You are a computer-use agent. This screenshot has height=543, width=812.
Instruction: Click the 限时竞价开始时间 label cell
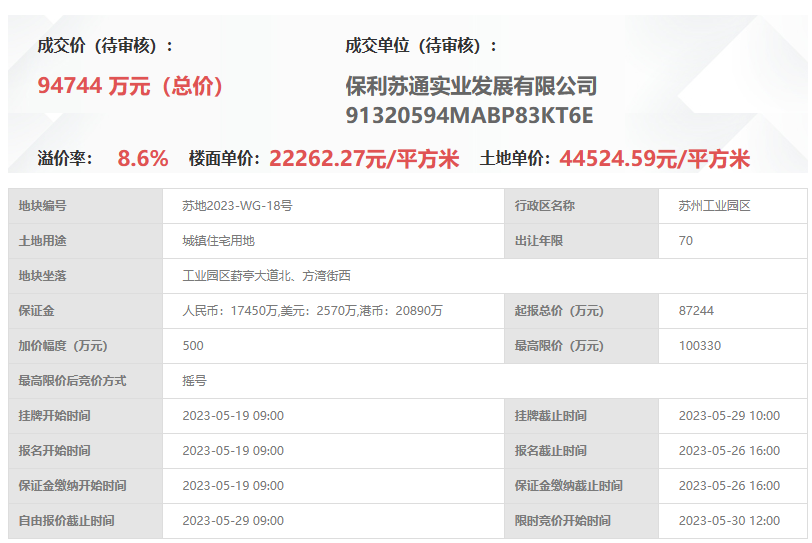pos(582,521)
